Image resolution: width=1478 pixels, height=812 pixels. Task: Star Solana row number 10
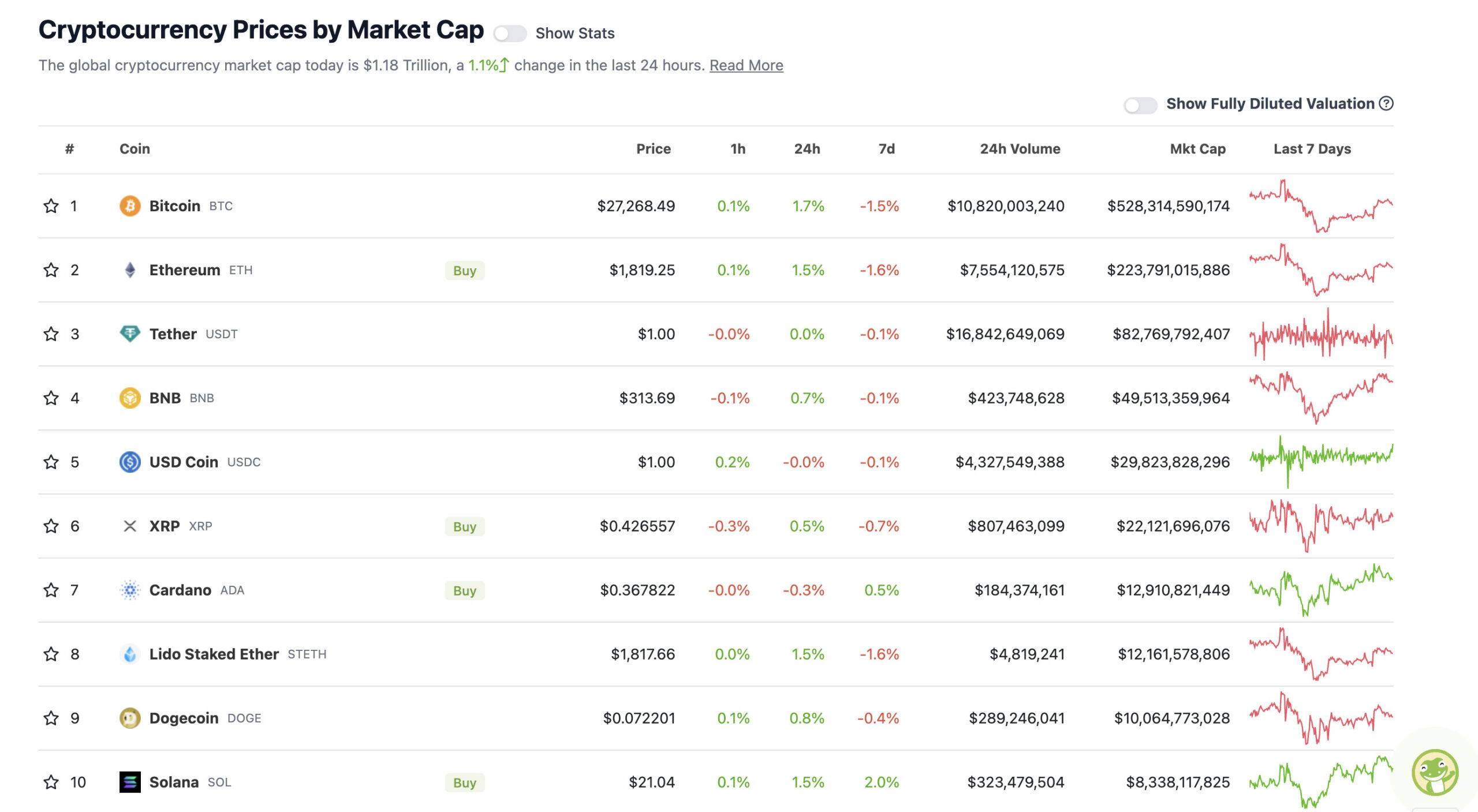click(51, 783)
